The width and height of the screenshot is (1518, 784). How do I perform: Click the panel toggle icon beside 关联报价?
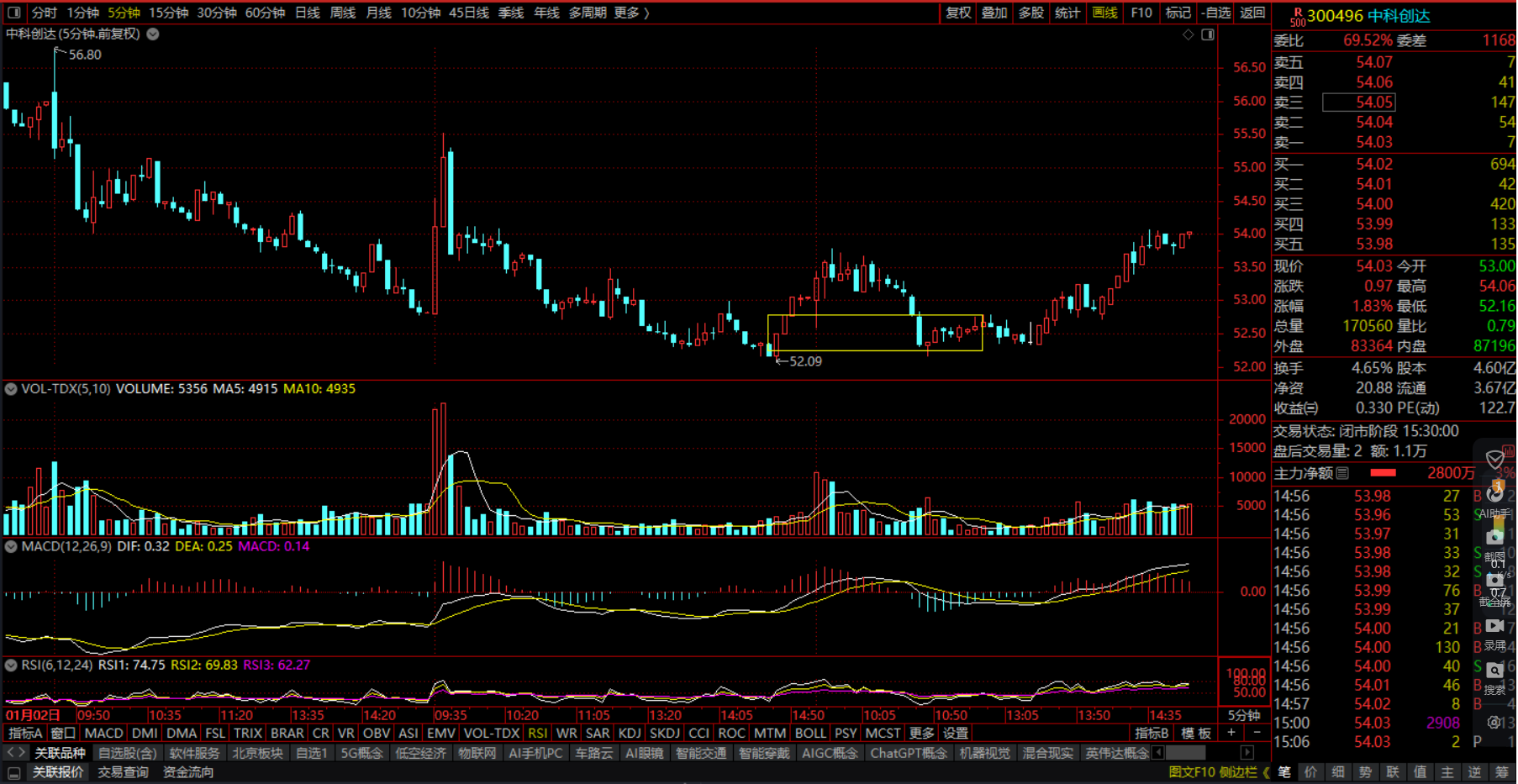point(13,772)
